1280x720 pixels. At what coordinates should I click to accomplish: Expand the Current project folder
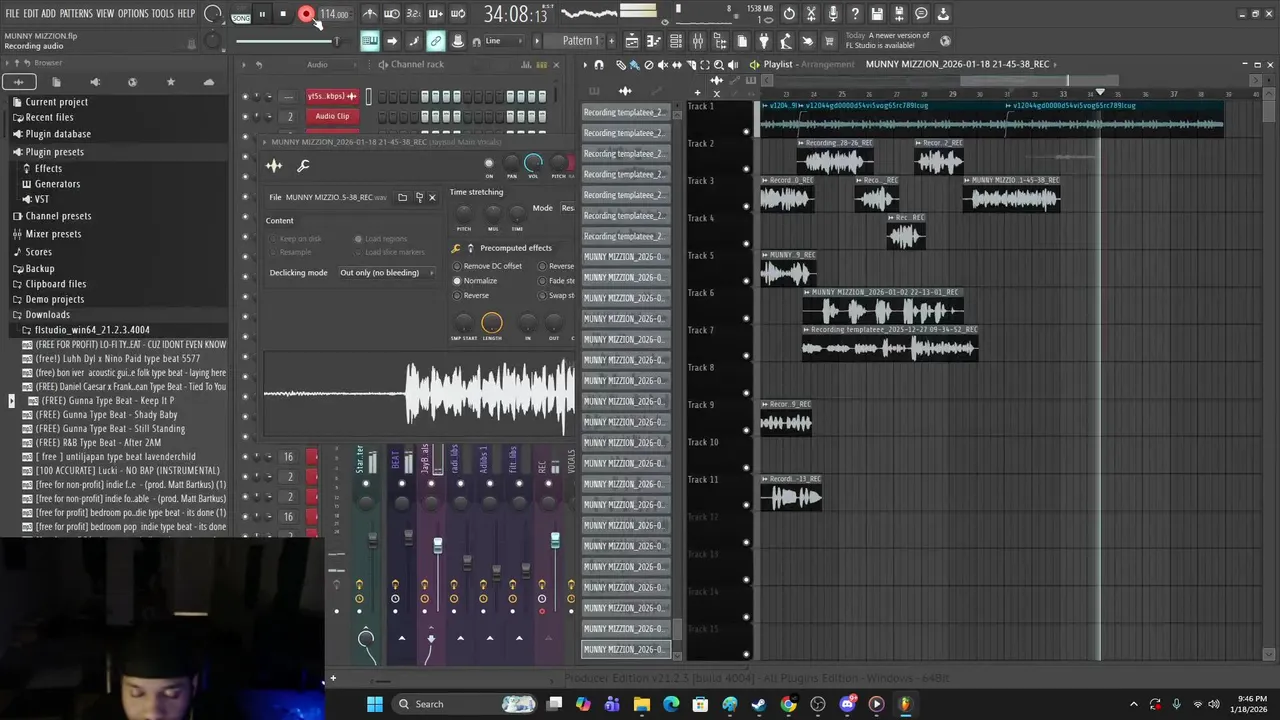coord(56,102)
